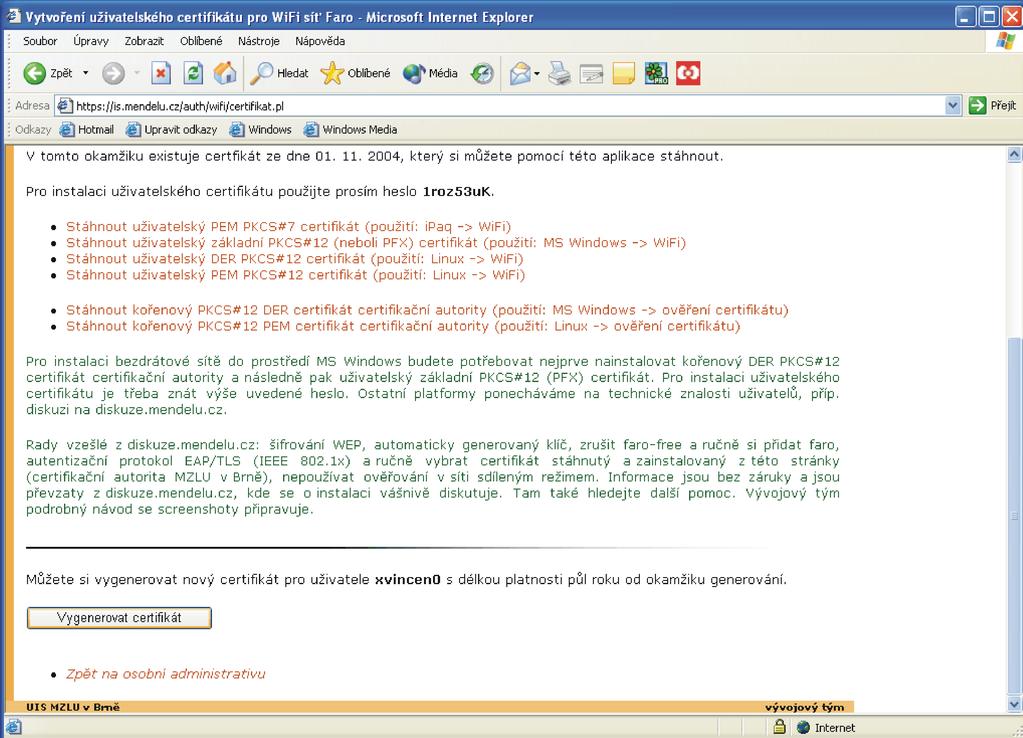The image size is (1023, 738).
Task: Click the page icon beside the address URL
Action: coord(65,106)
